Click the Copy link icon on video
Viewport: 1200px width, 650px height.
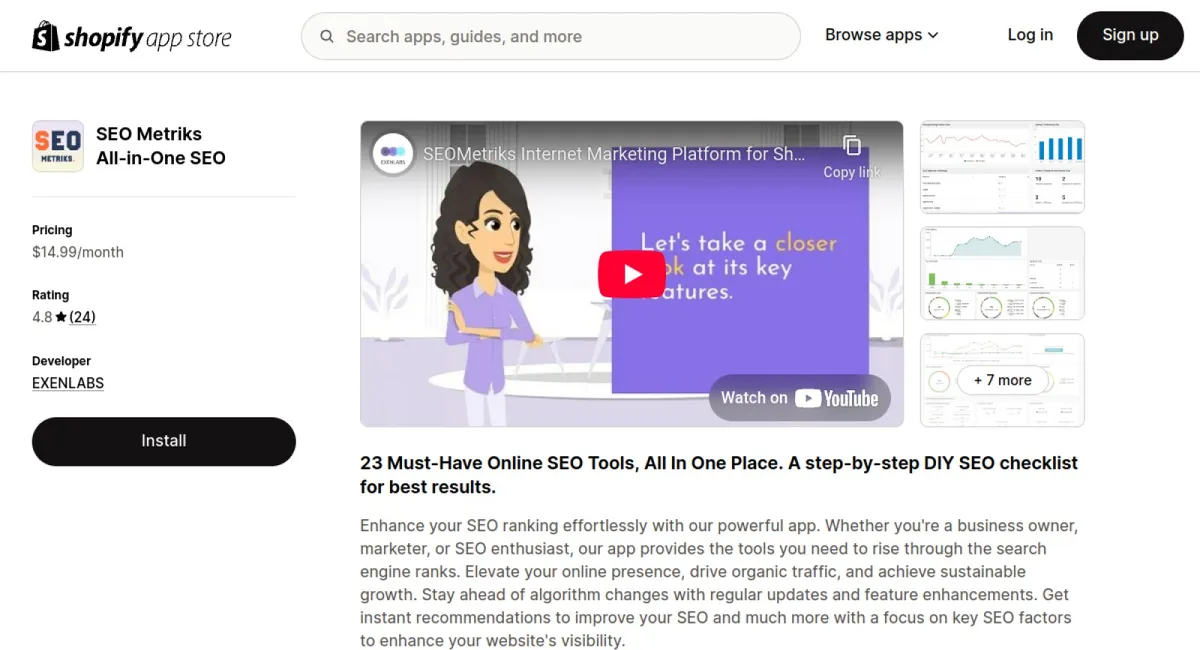[852, 146]
